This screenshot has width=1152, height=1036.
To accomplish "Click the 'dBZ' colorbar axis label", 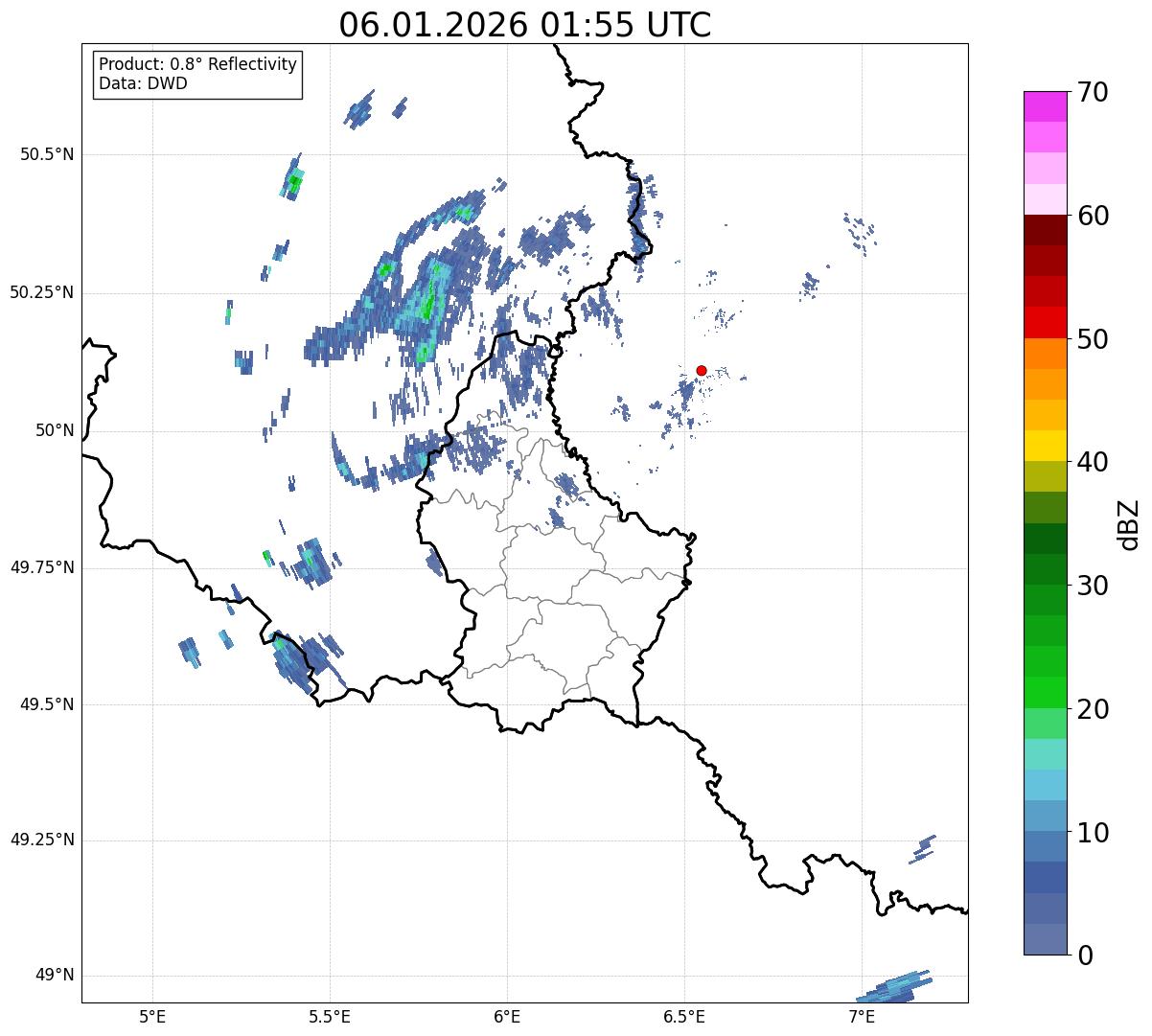I will pyautogui.click(x=1129, y=524).
